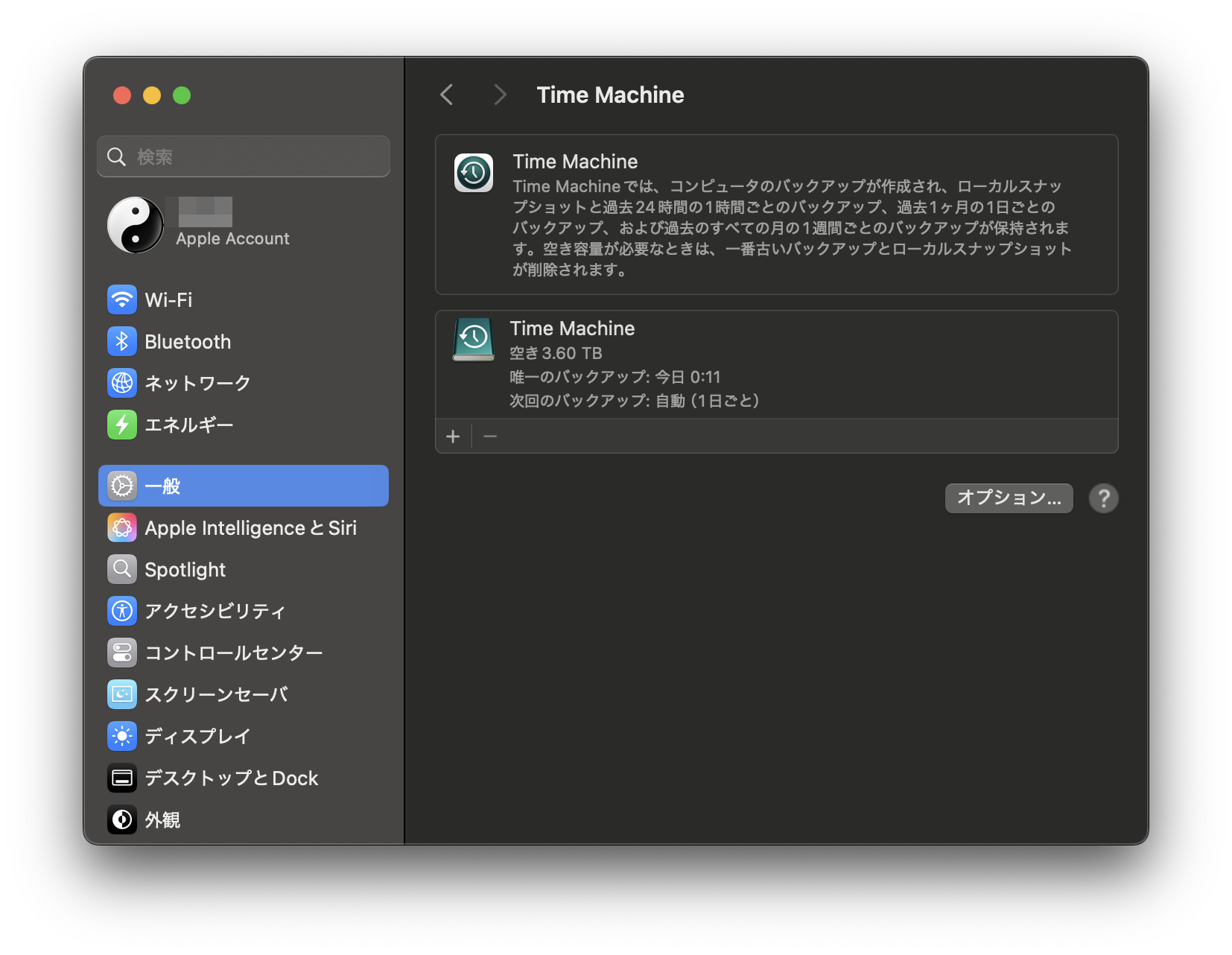
Task: Open Apple Intelligence と Siri settings
Action: 250,528
